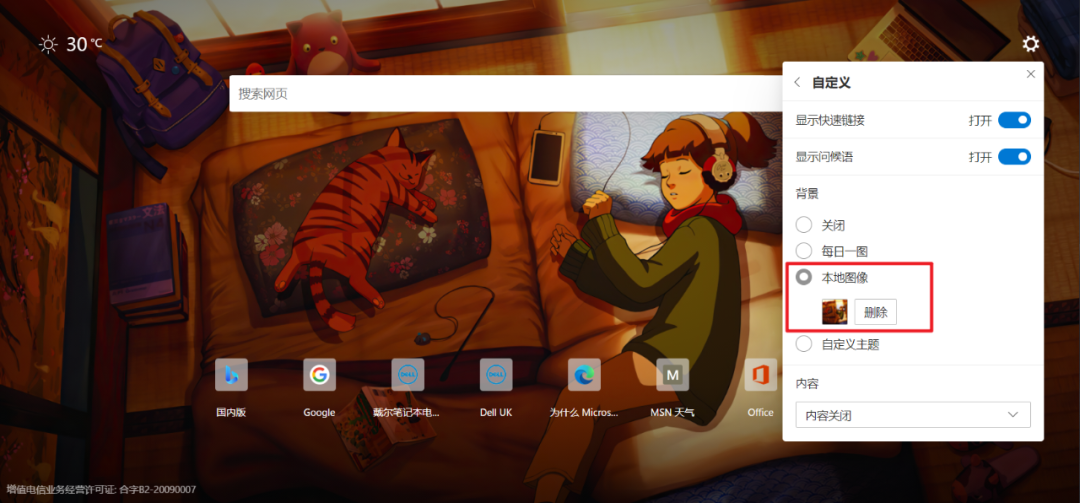Click the weather sun icon
Image resolution: width=1080 pixels, height=503 pixels.
click(48, 45)
